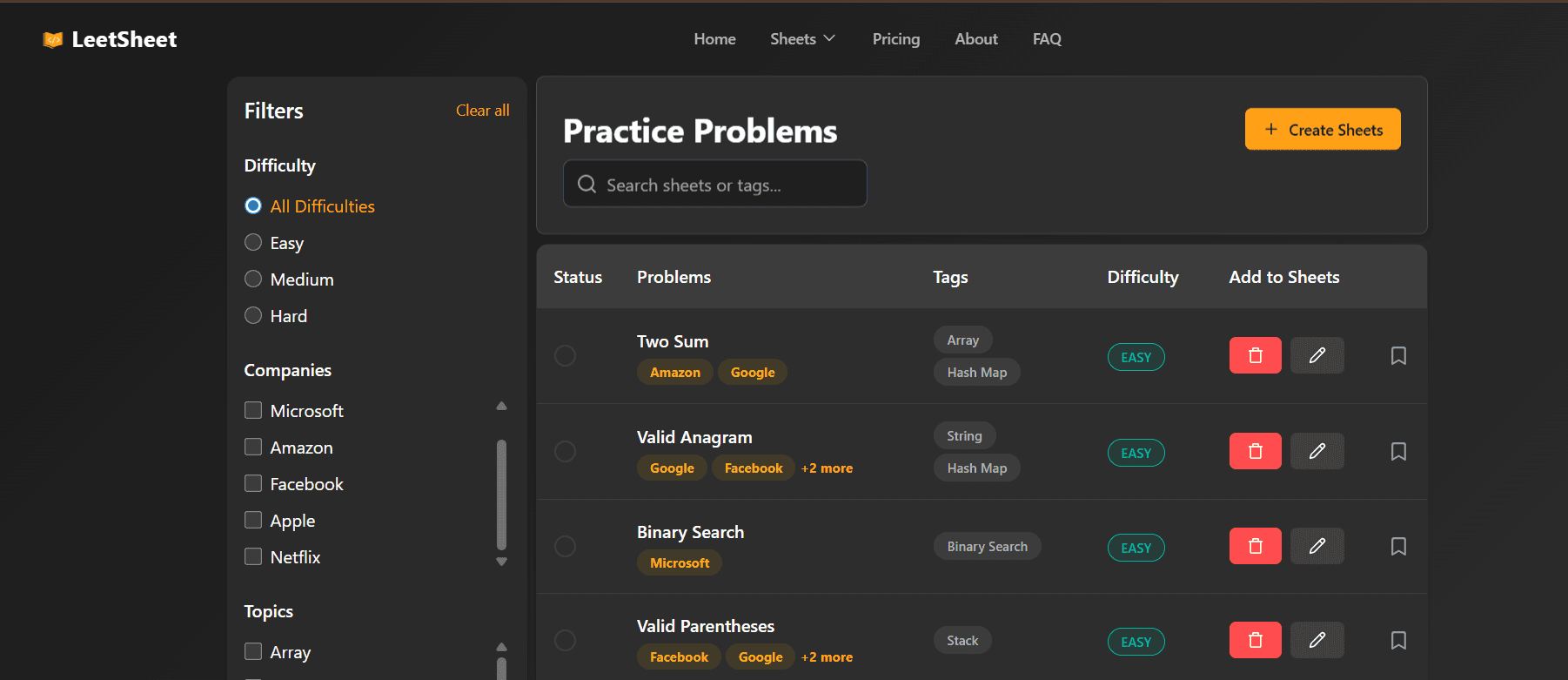The image size is (1568, 680).
Task: Expand +2 more companies for Valid Anagram
Action: click(827, 468)
